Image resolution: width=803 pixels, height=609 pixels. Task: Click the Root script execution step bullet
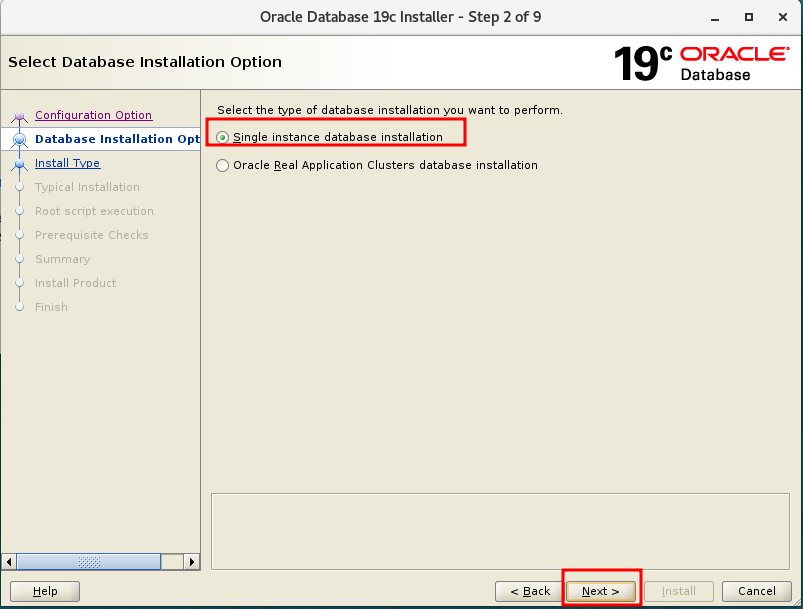[x=19, y=211]
